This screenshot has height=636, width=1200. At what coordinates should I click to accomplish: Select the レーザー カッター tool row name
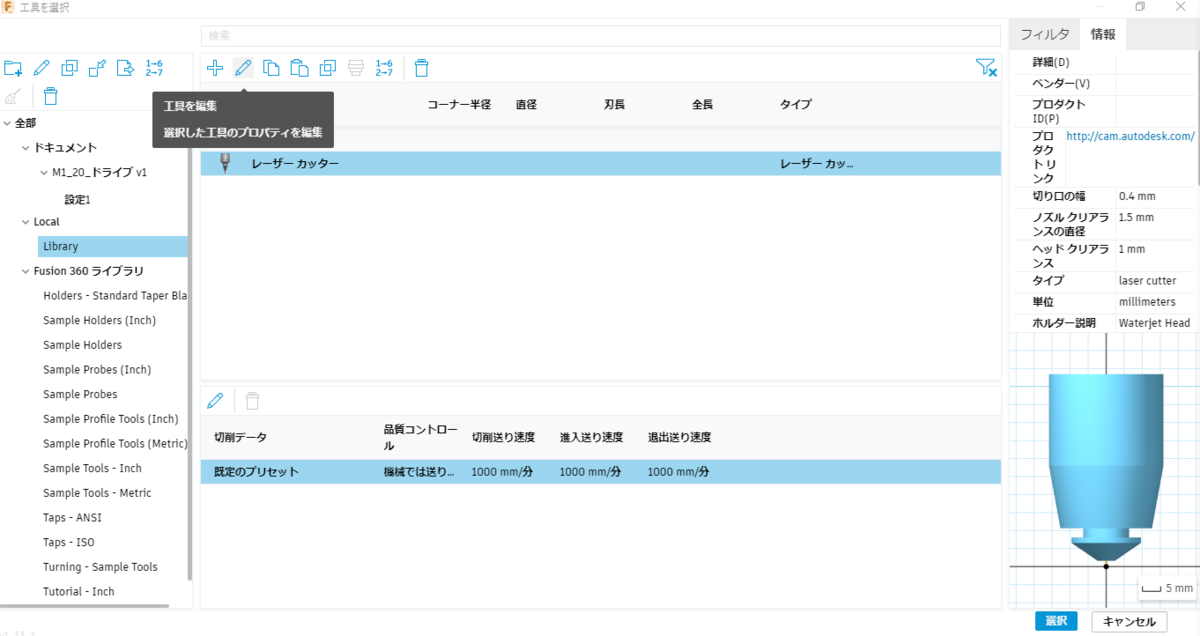pyautogui.click(x=295, y=163)
